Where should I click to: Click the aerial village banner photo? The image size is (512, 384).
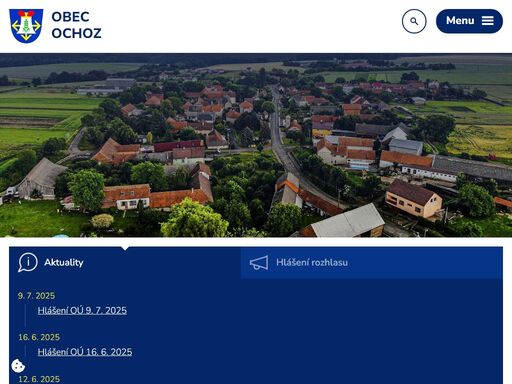click(x=256, y=145)
